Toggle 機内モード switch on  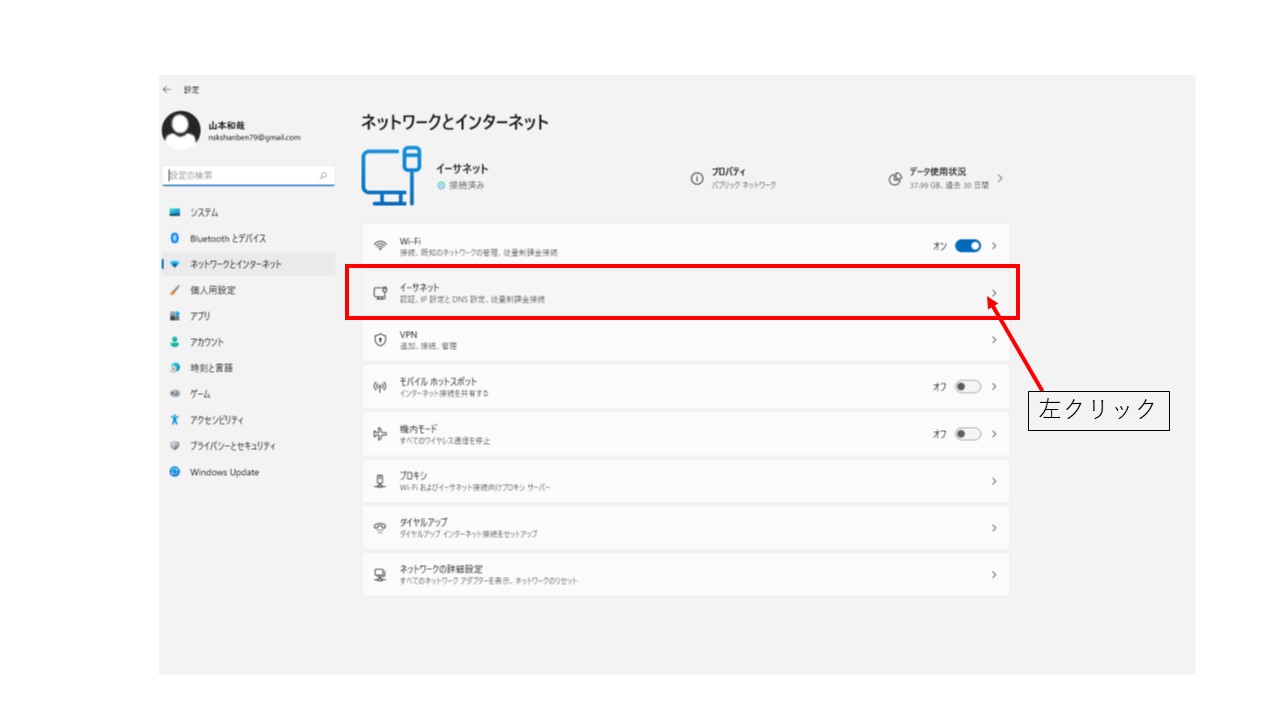(x=968, y=434)
